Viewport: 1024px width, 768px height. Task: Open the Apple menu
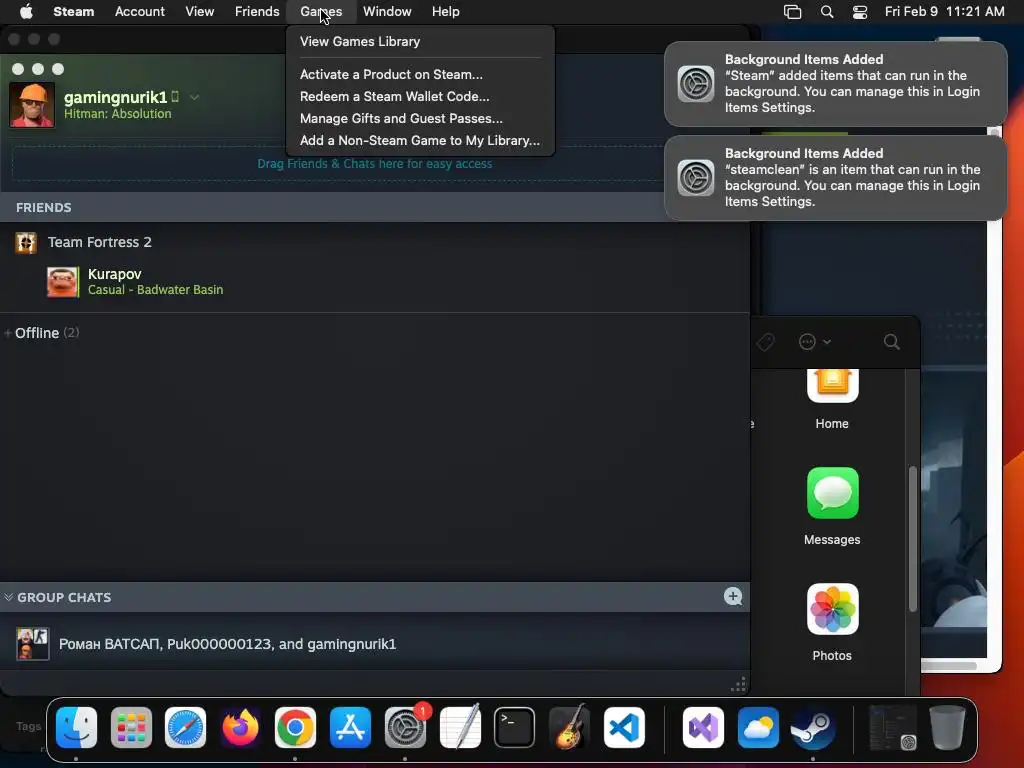tap(26, 11)
